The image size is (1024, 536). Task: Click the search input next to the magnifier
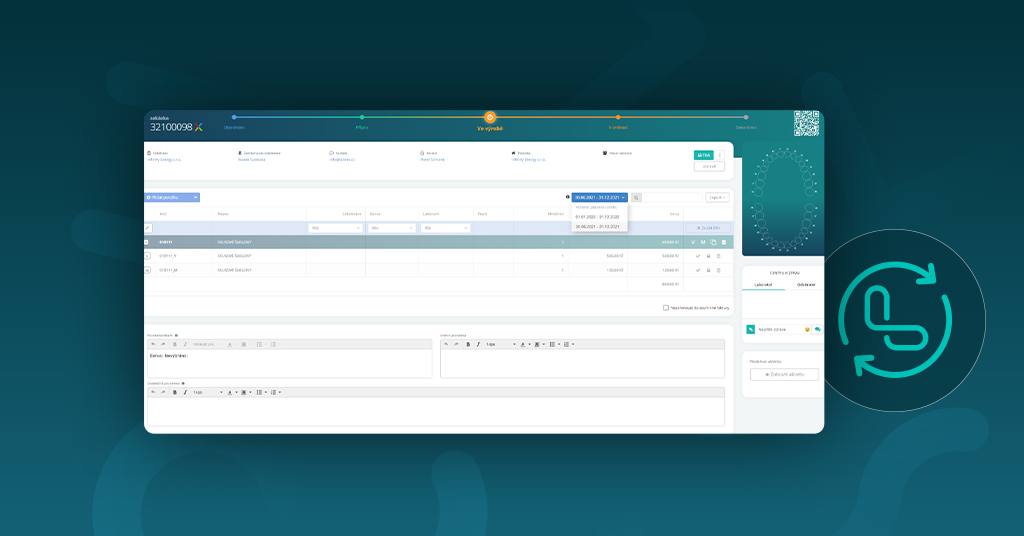pos(672,197)
